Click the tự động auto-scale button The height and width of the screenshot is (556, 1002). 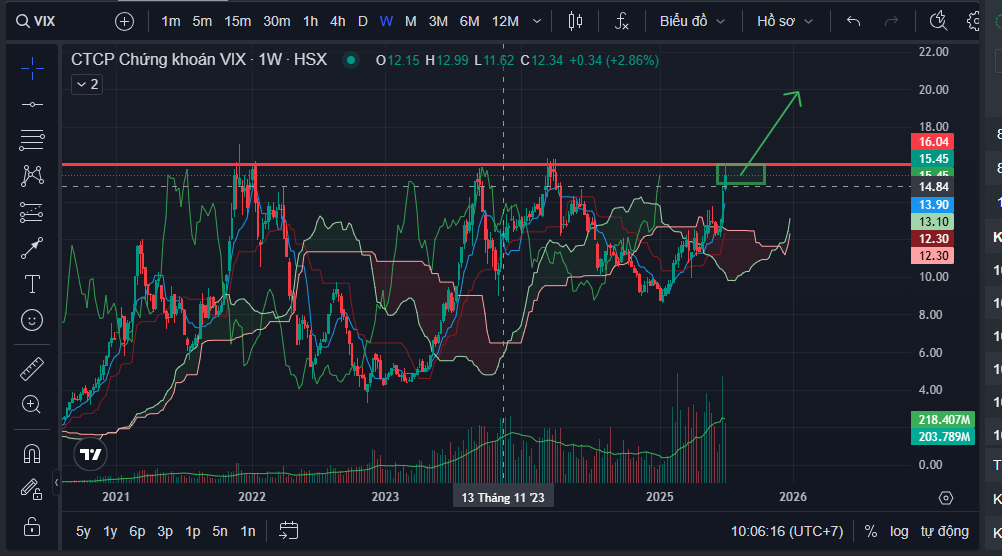pos(945,531)
